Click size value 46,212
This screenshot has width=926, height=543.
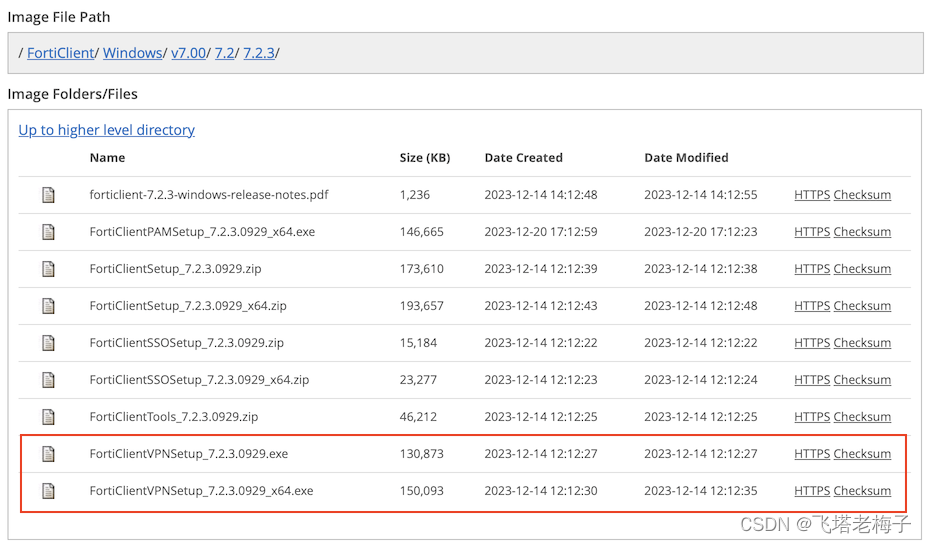click(418, 417)
